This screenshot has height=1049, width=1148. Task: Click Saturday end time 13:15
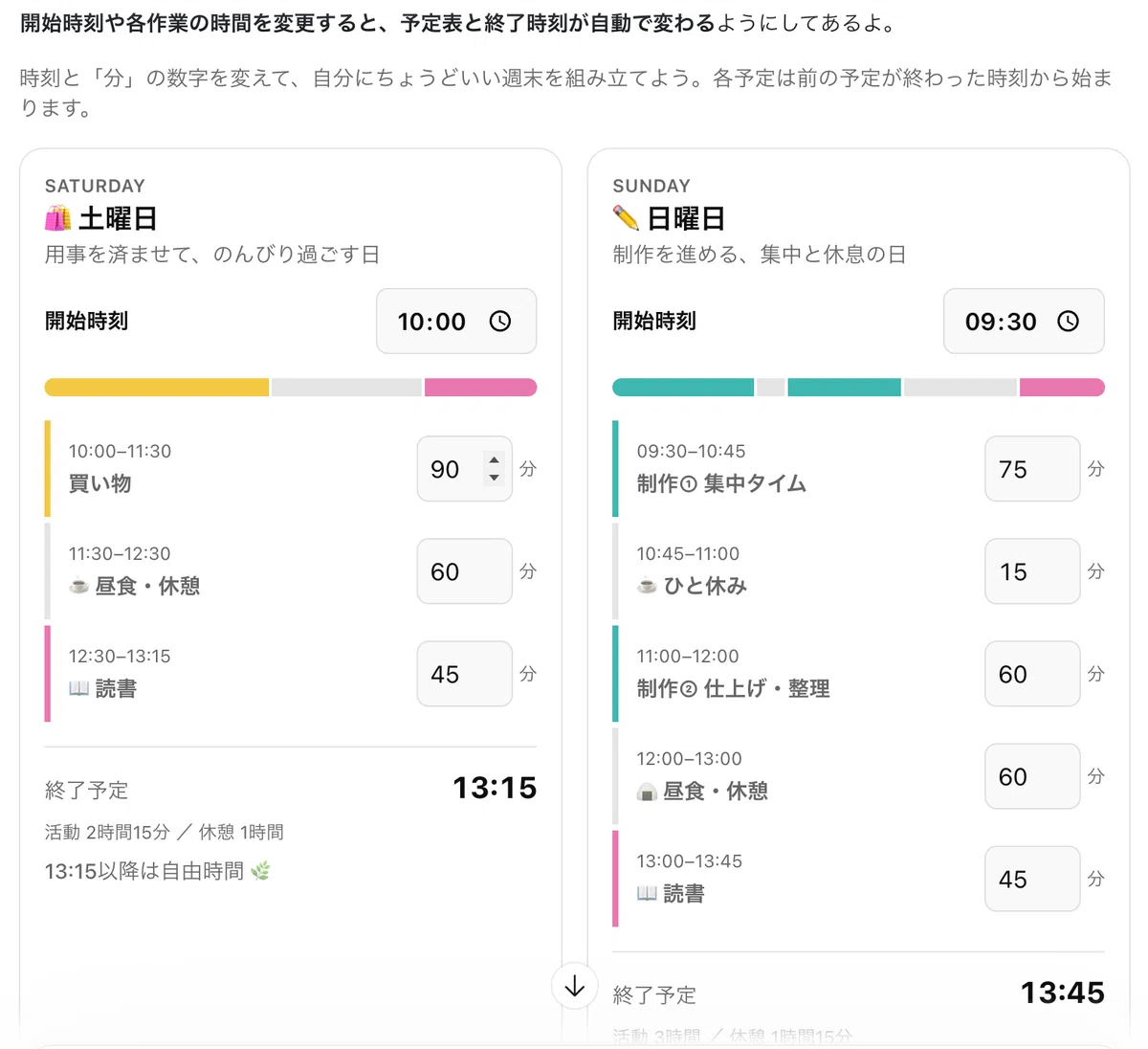[495, 788]
